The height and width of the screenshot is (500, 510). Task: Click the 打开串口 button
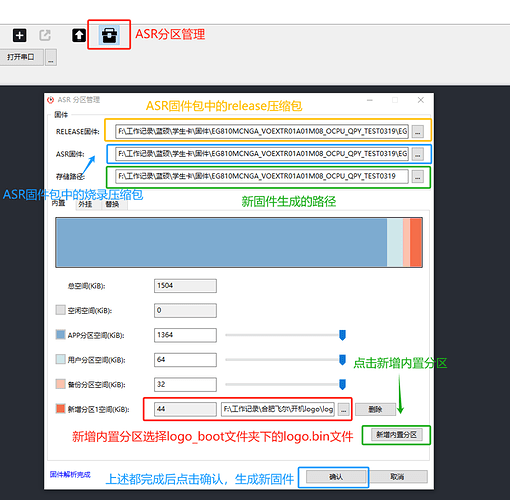[x=21, y=57]
